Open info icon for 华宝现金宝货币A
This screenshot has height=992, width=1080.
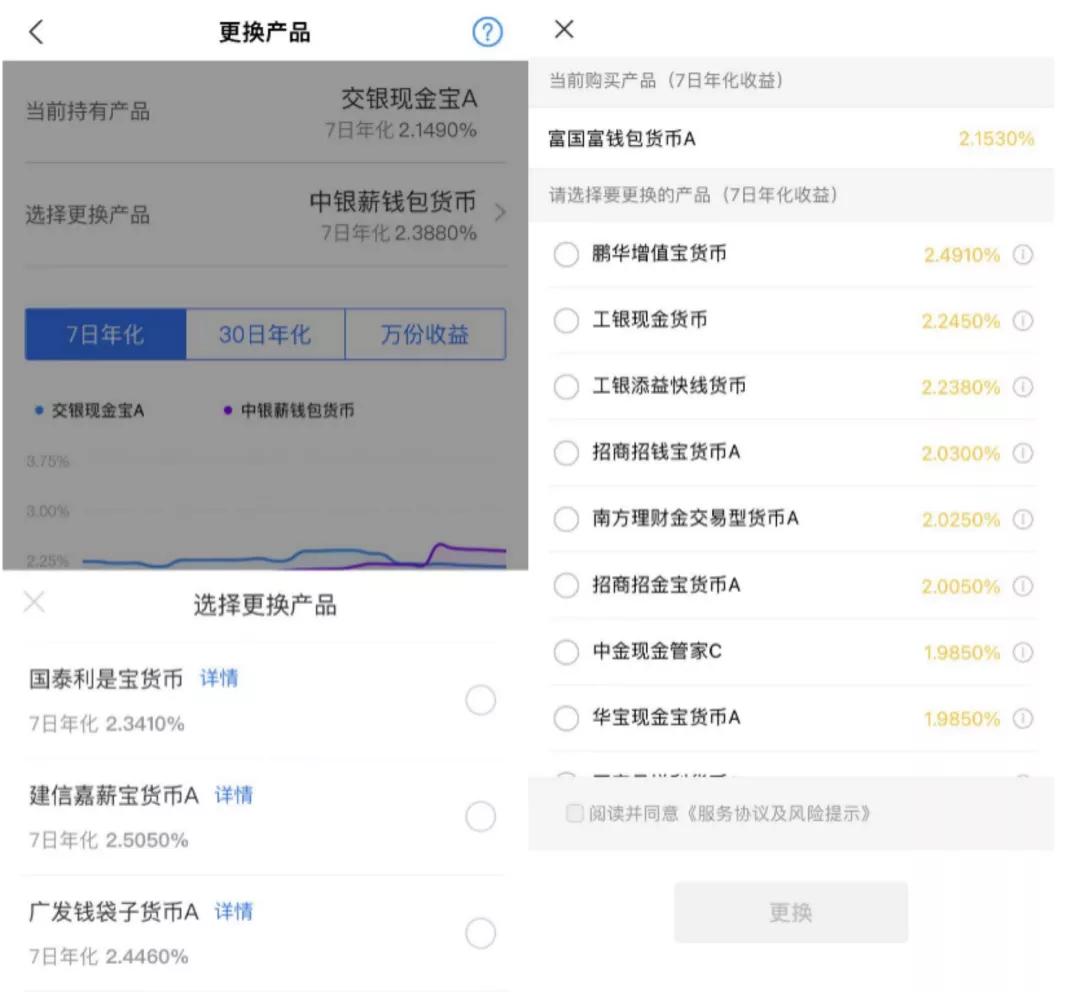point(1021,718)
